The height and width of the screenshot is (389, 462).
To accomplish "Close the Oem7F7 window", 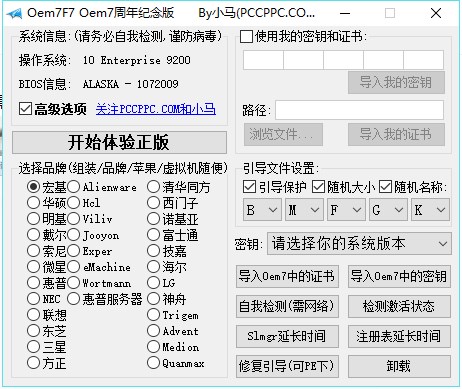I will [x=436, y=13].
